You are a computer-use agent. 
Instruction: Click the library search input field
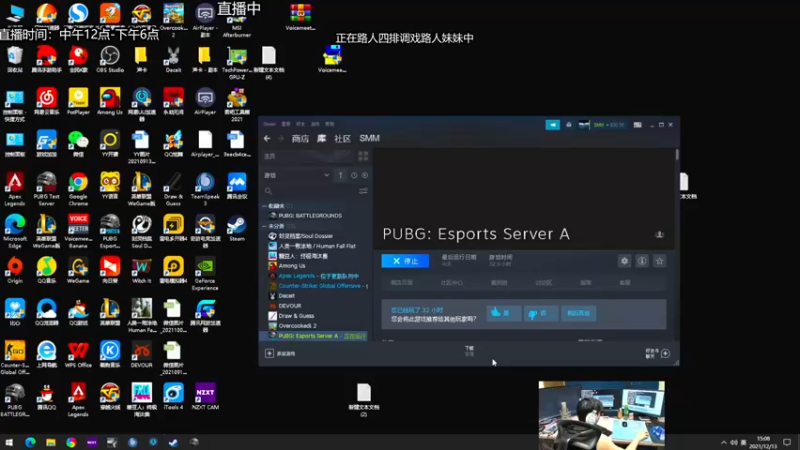(309, 191)
